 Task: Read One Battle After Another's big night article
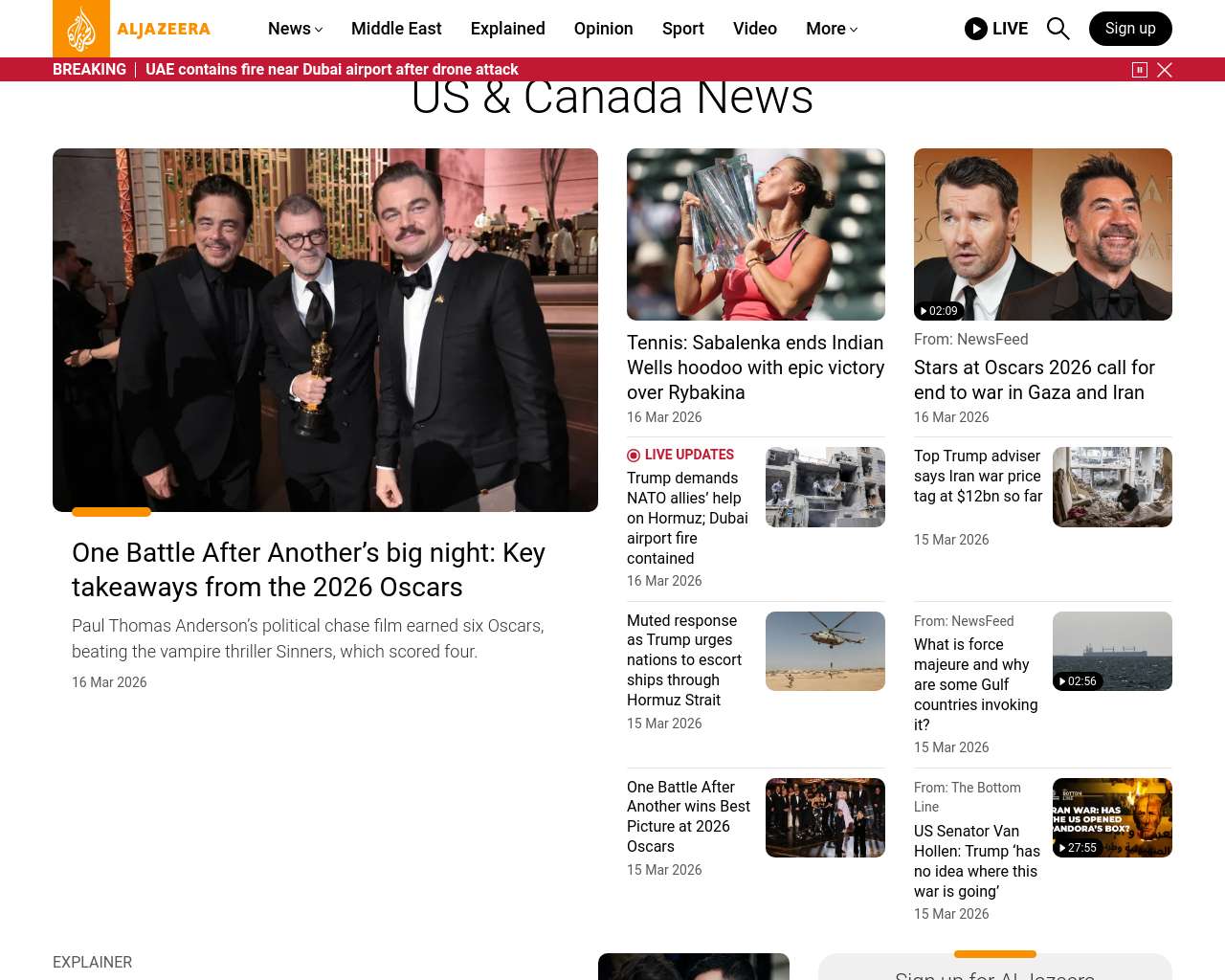pos(308,569)
